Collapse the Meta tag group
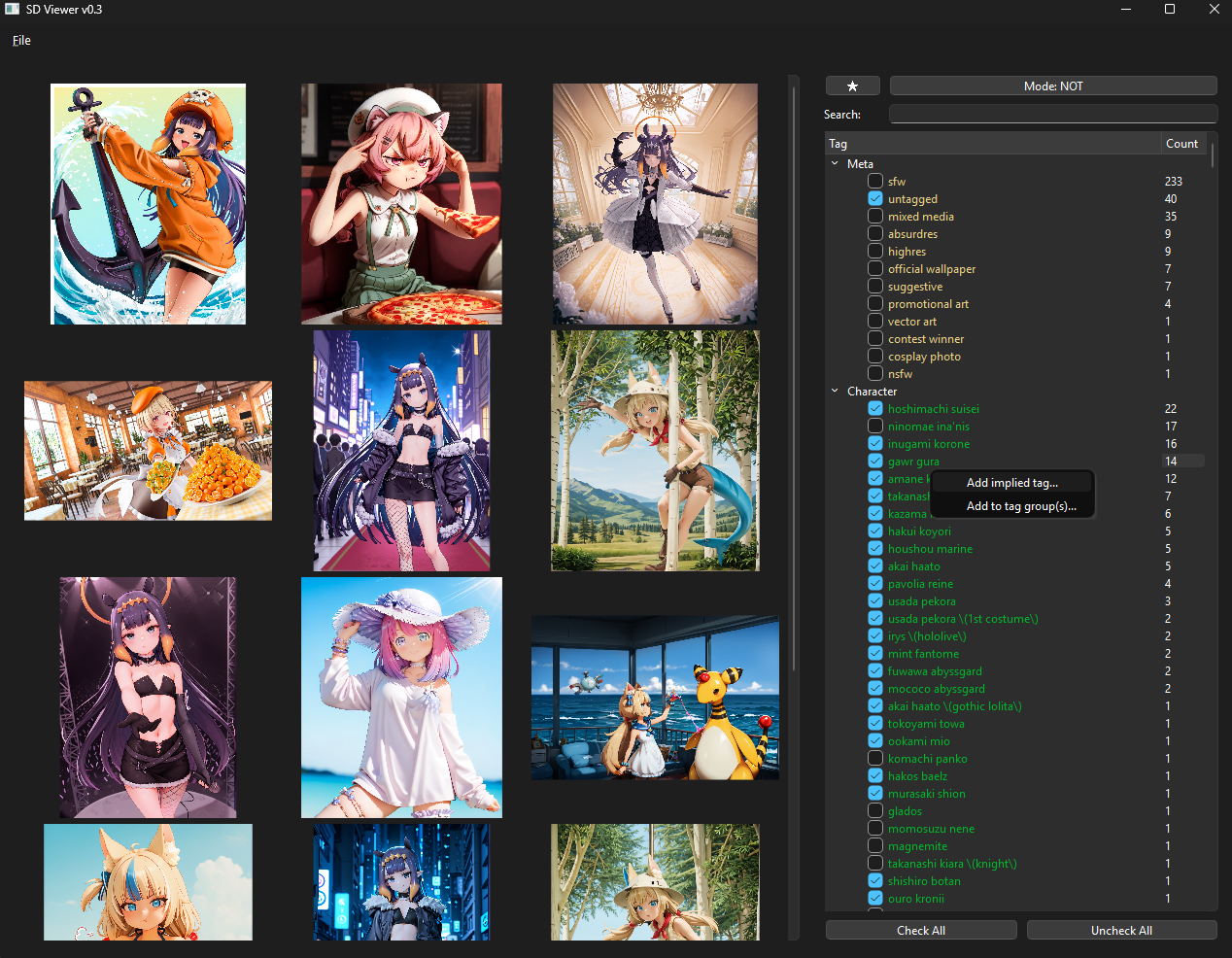 (835, 164)
